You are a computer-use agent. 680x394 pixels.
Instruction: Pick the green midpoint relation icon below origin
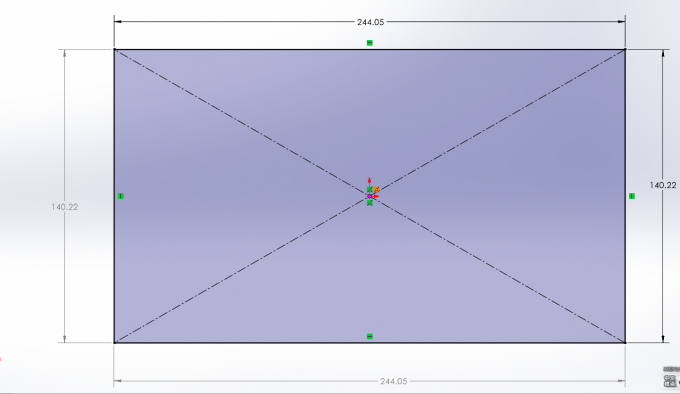click(x=369, y=203)
